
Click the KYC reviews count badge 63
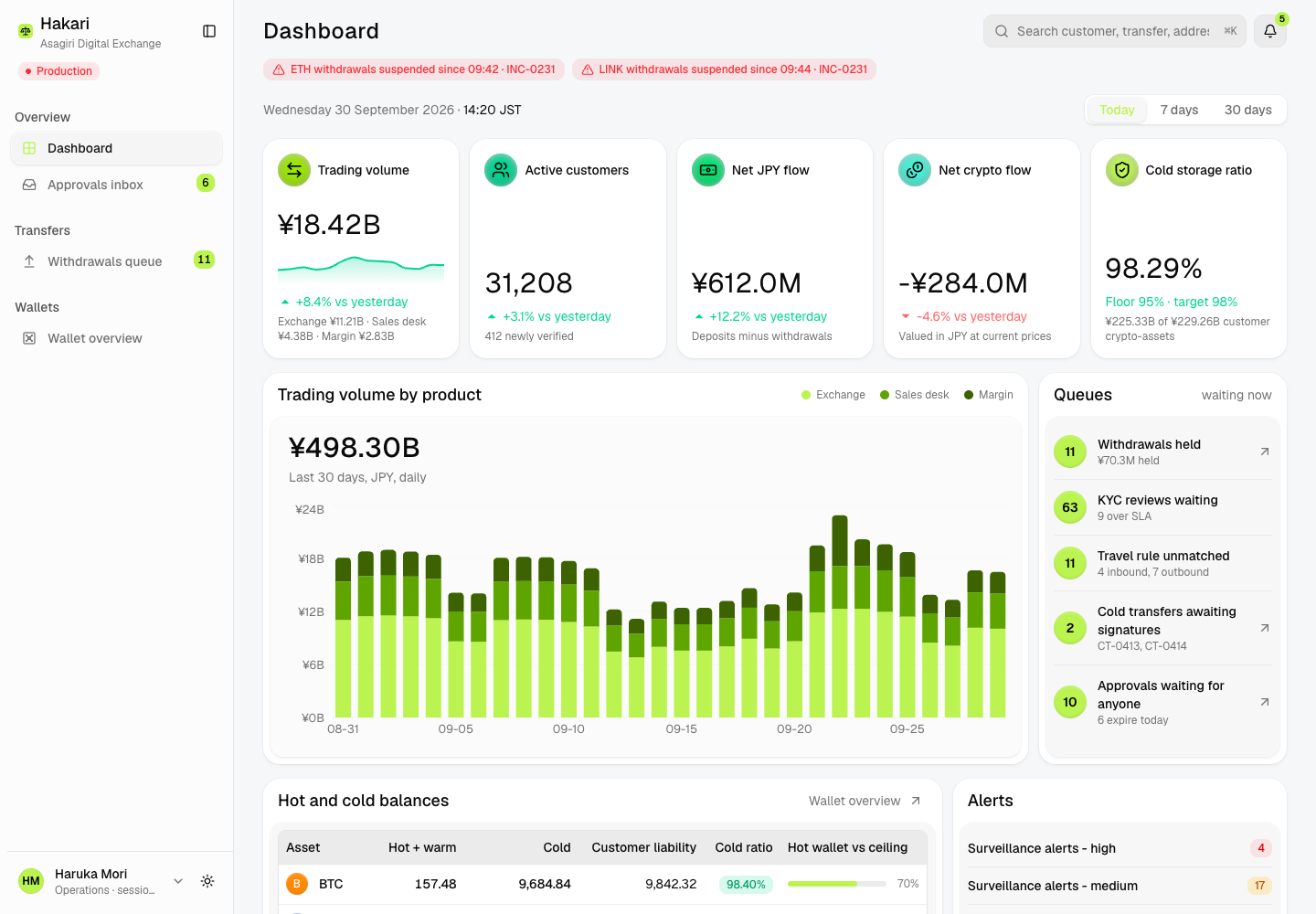coord(1070,507)
